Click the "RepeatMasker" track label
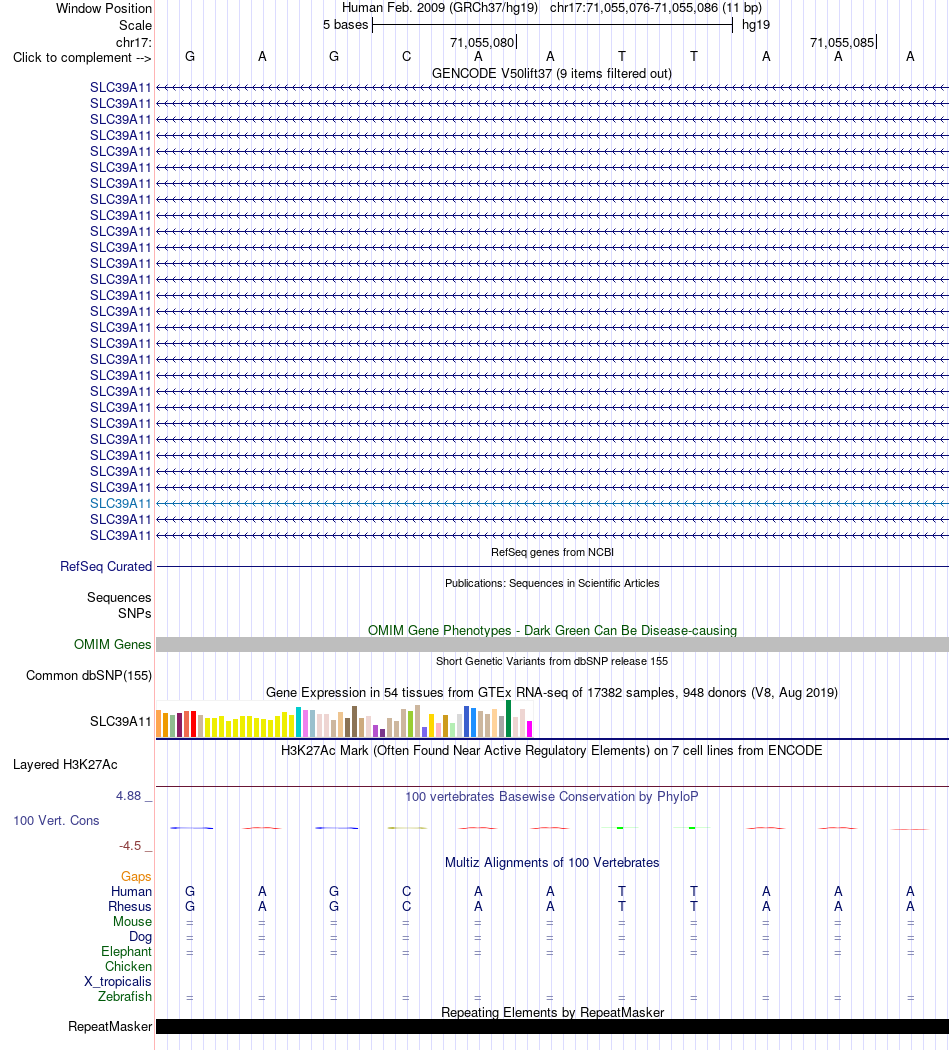950x1050 pixels. [x=110, y=1027]
